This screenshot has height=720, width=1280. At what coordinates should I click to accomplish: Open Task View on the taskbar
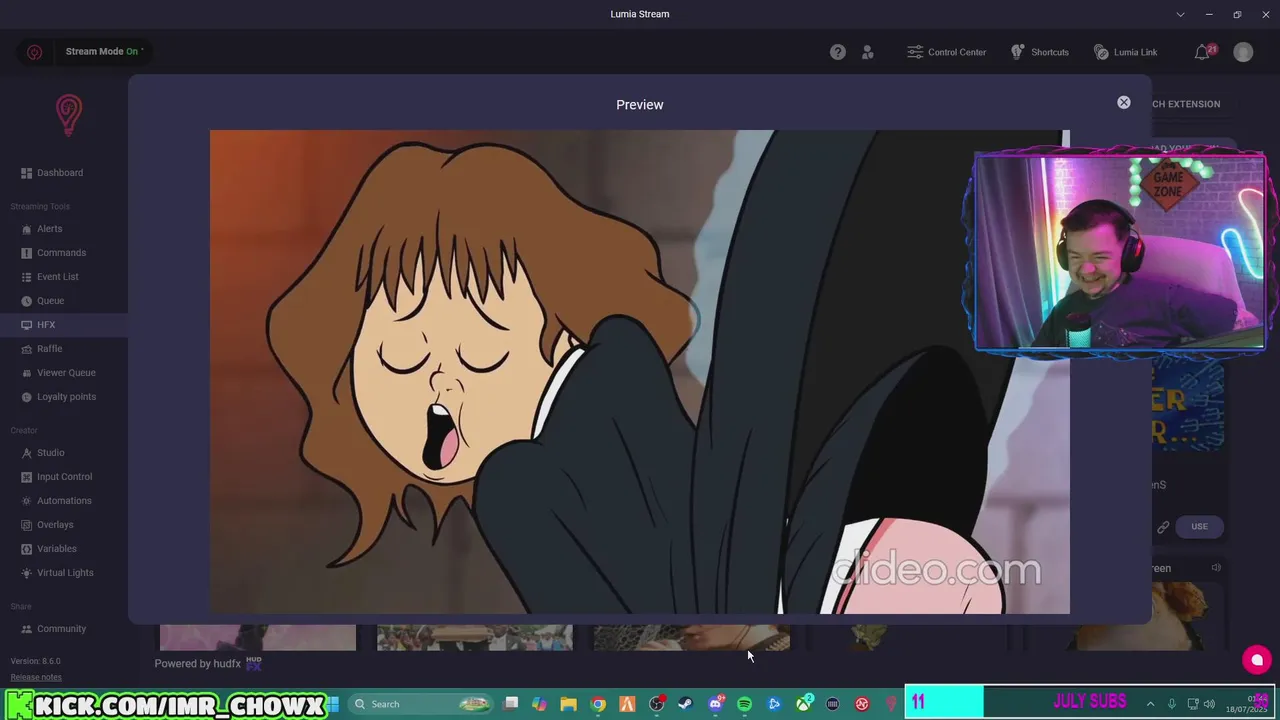click(x=511, y=704)
